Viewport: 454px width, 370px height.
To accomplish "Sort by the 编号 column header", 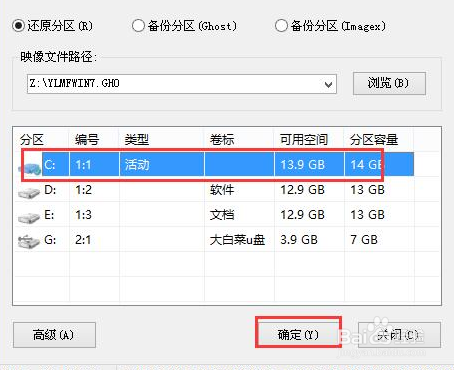I will pyautogui.click(x=87, y=139).
